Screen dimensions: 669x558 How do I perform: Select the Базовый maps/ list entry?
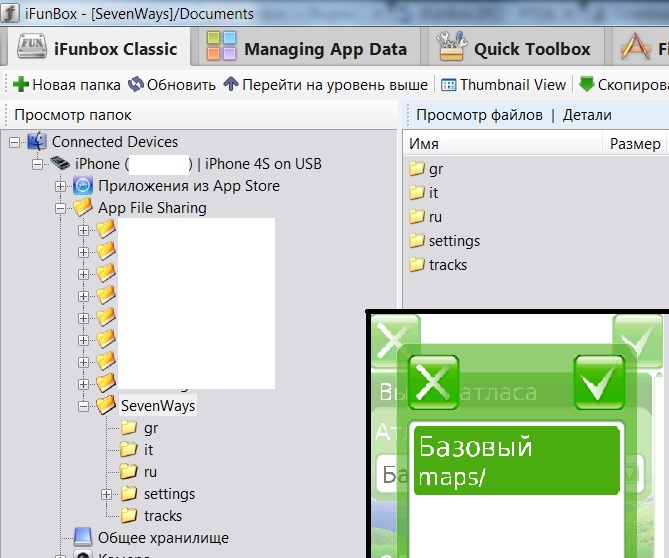516,461
